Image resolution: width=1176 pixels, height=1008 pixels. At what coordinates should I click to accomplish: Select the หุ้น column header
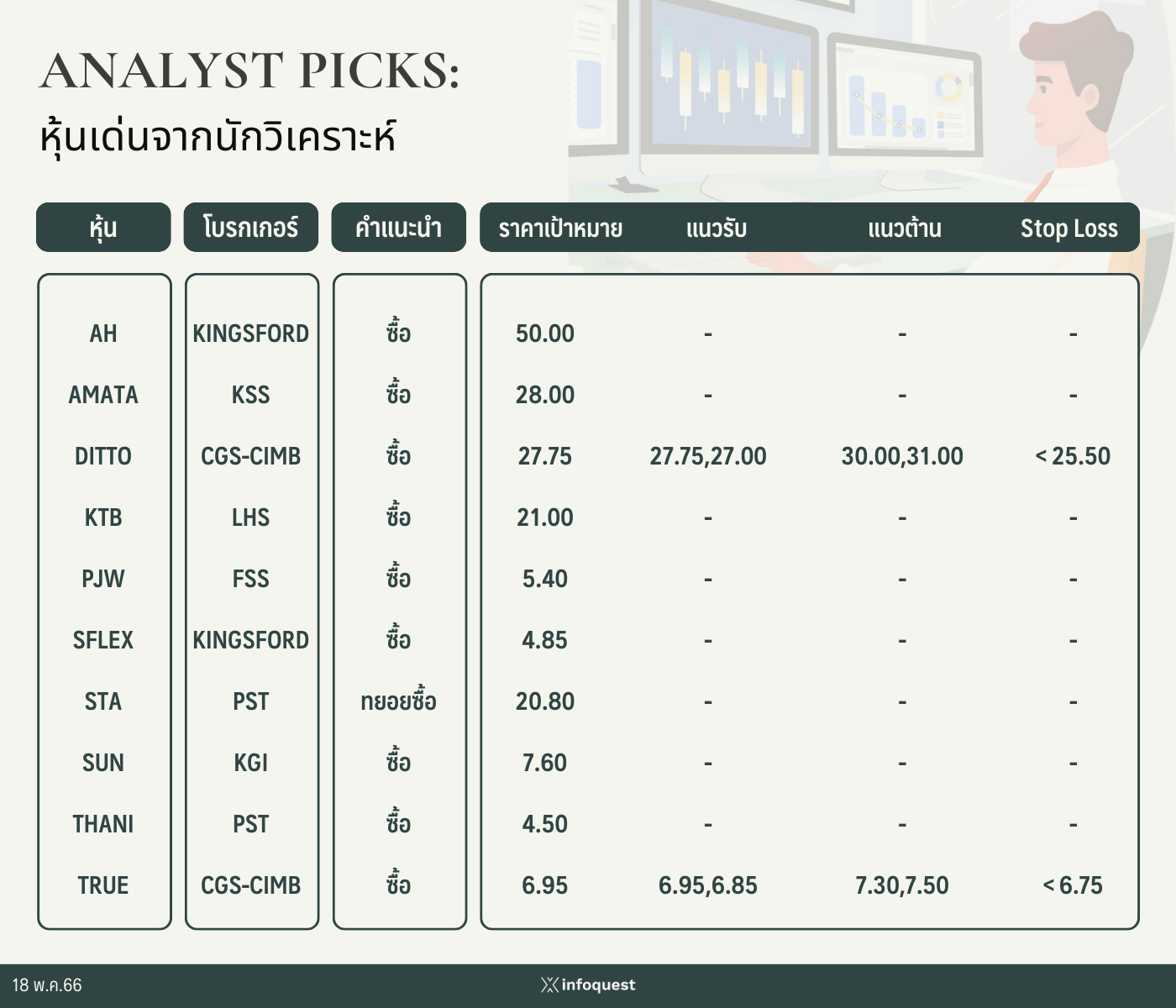(x=103, y=228)
